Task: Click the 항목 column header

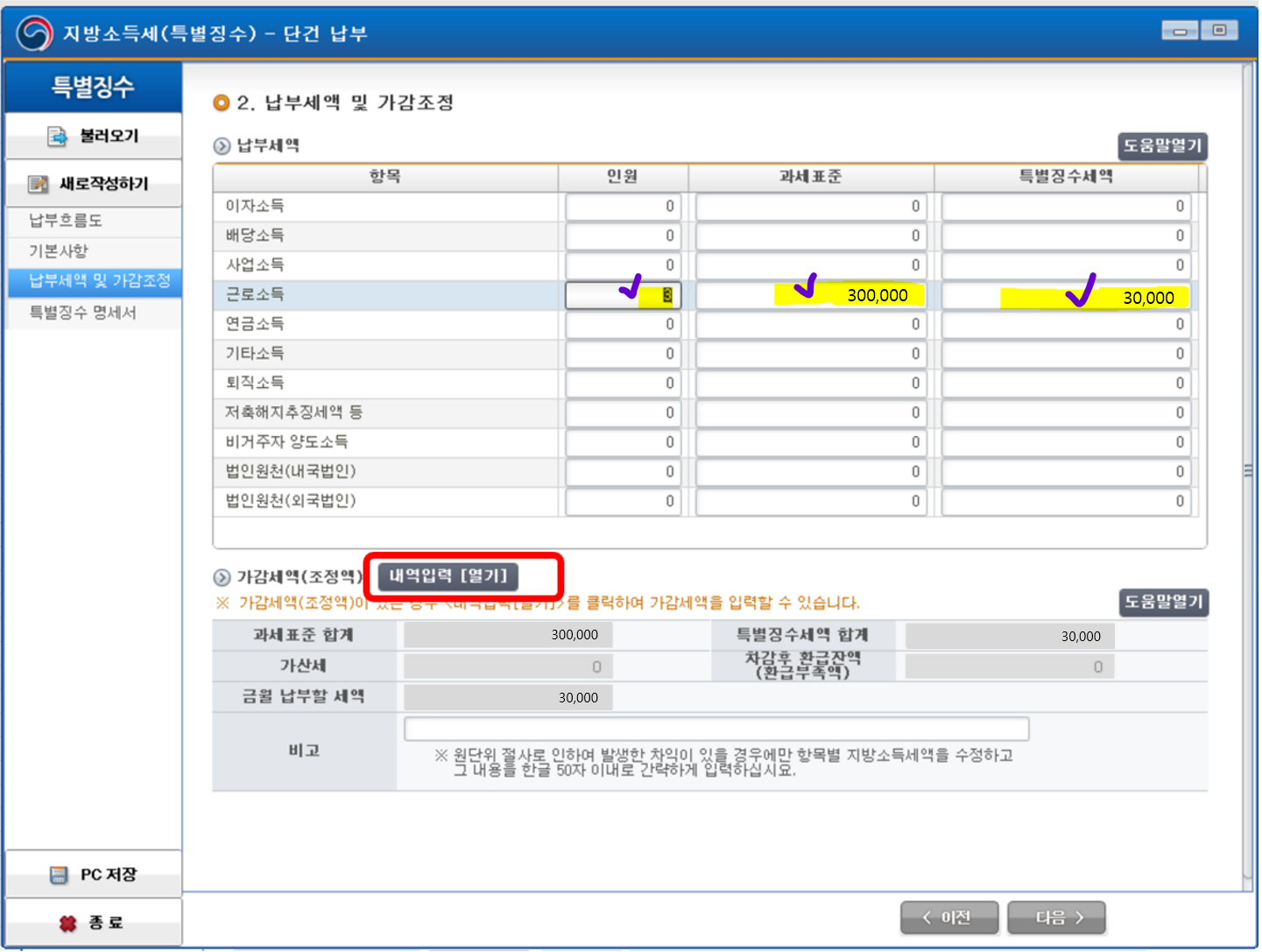Action: click(385, 177)
